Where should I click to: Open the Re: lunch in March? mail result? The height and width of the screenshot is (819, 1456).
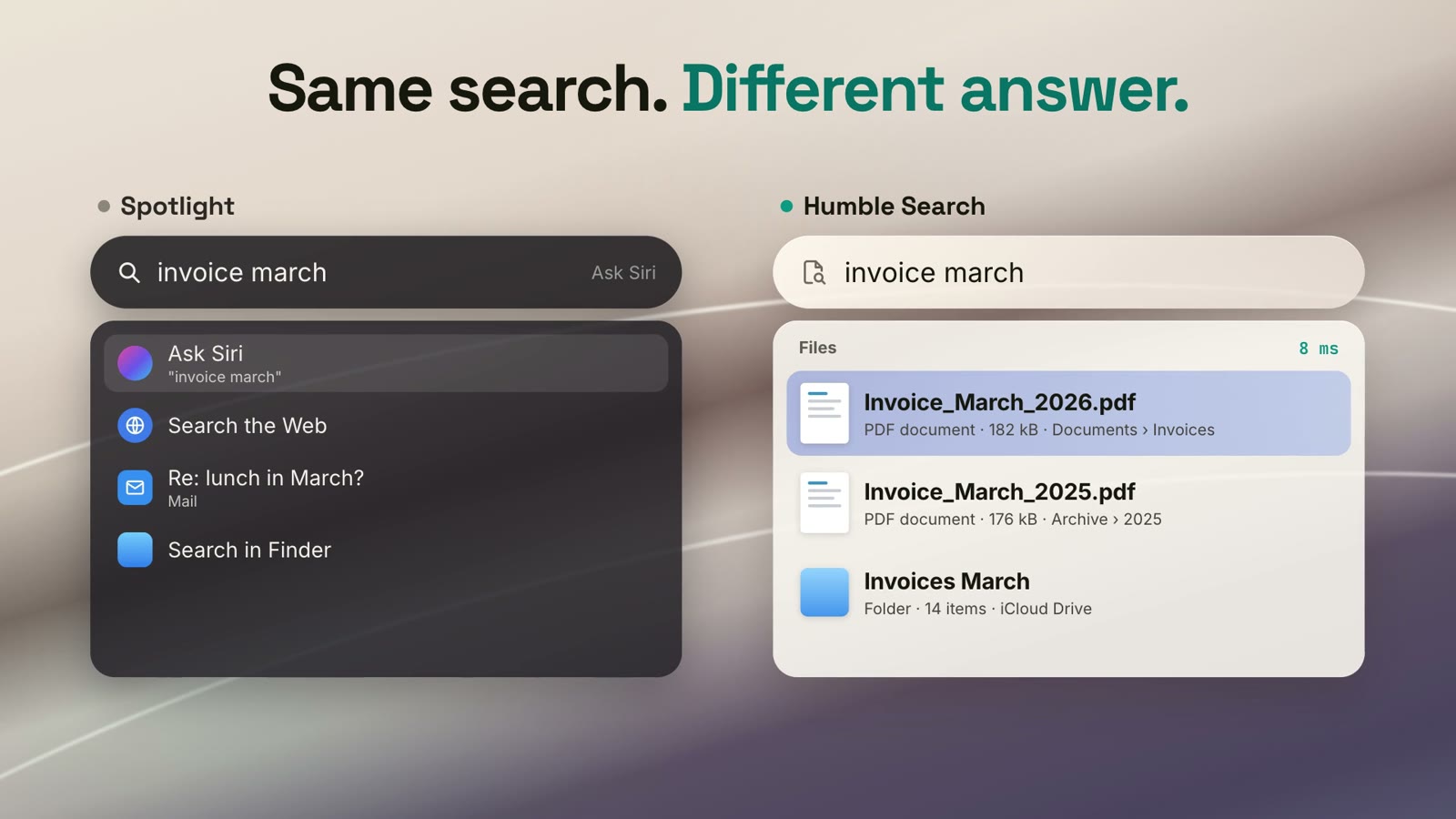(386, 488)
